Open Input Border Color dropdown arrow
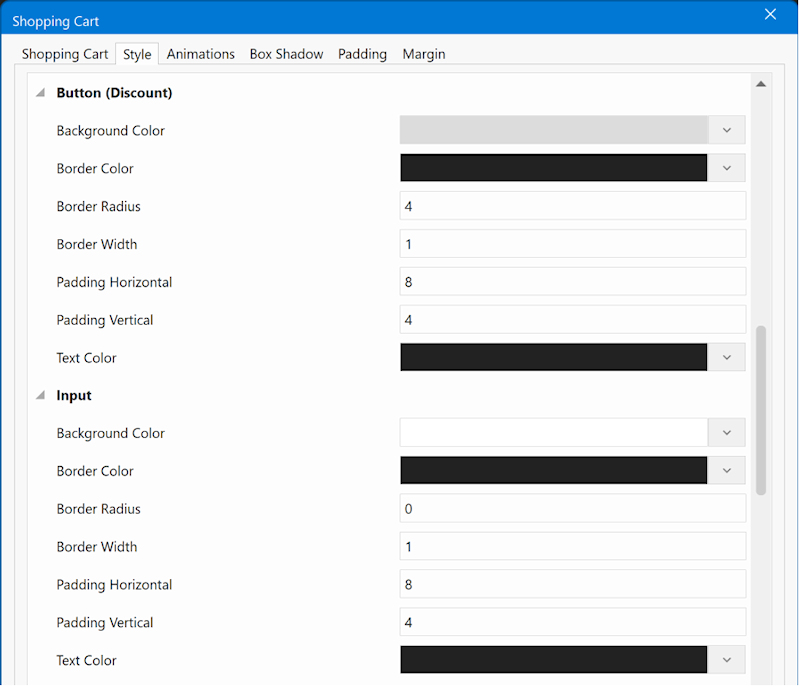800x687 pixels. (x=727, y=471)
